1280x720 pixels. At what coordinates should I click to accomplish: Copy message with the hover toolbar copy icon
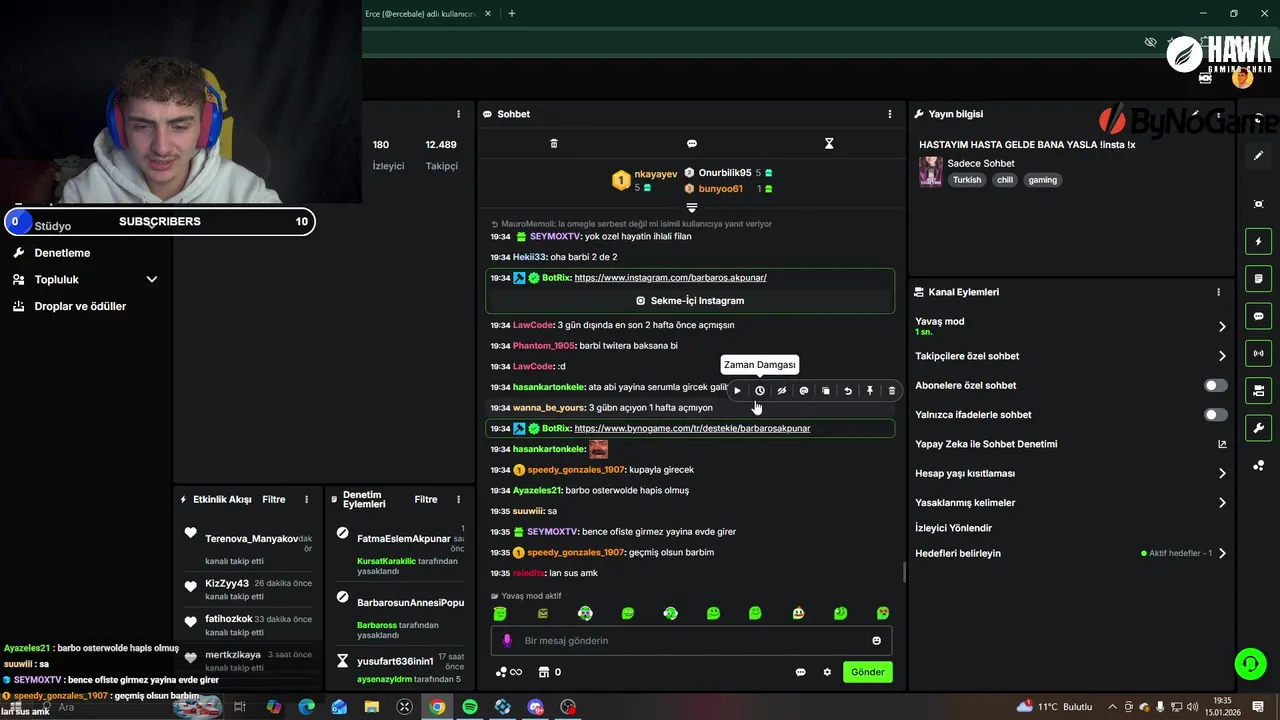(x=826, y=391)
